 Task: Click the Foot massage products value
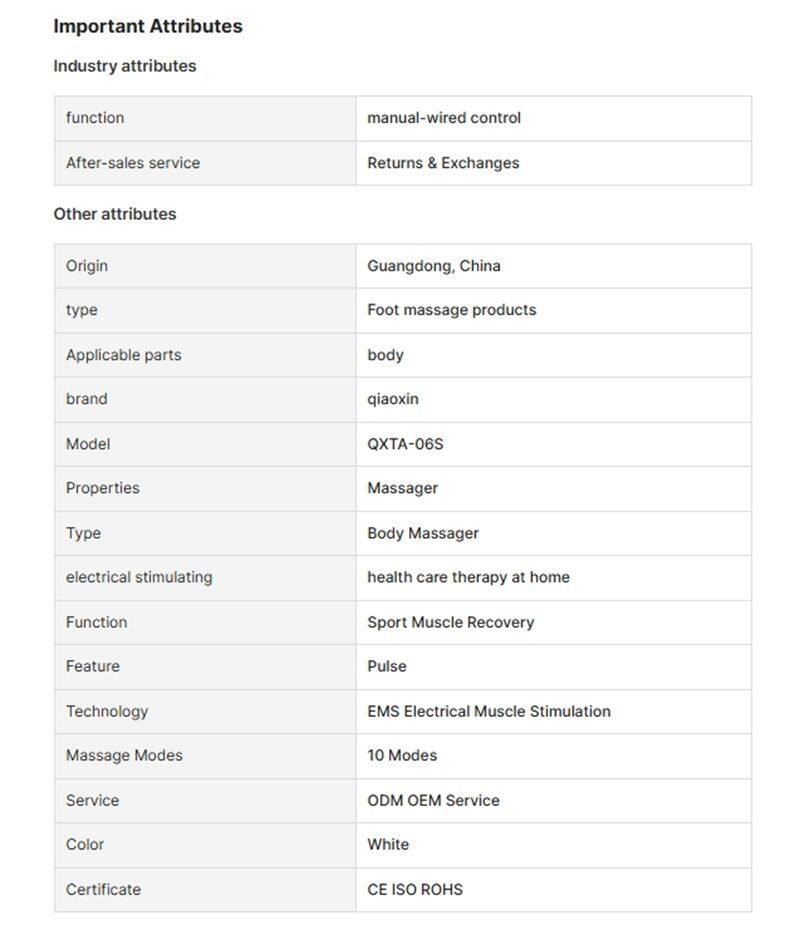[451, 310]
